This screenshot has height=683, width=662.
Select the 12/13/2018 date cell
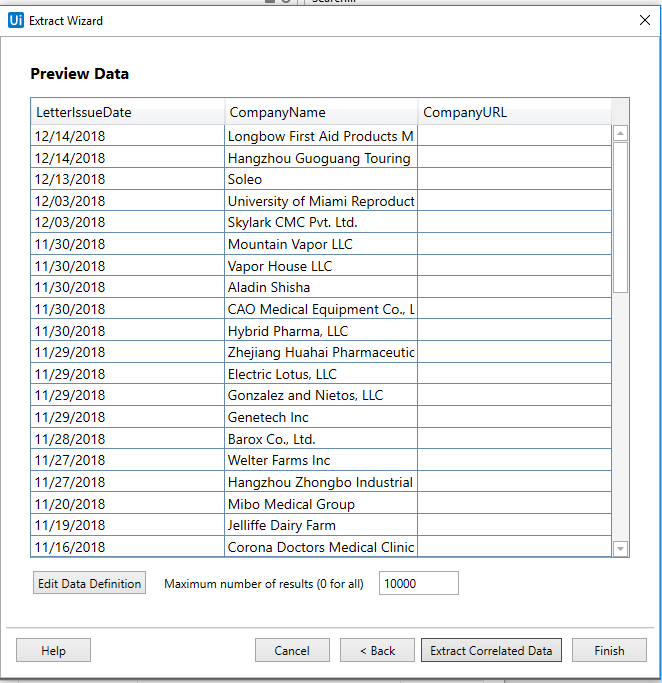coord(128,179)
